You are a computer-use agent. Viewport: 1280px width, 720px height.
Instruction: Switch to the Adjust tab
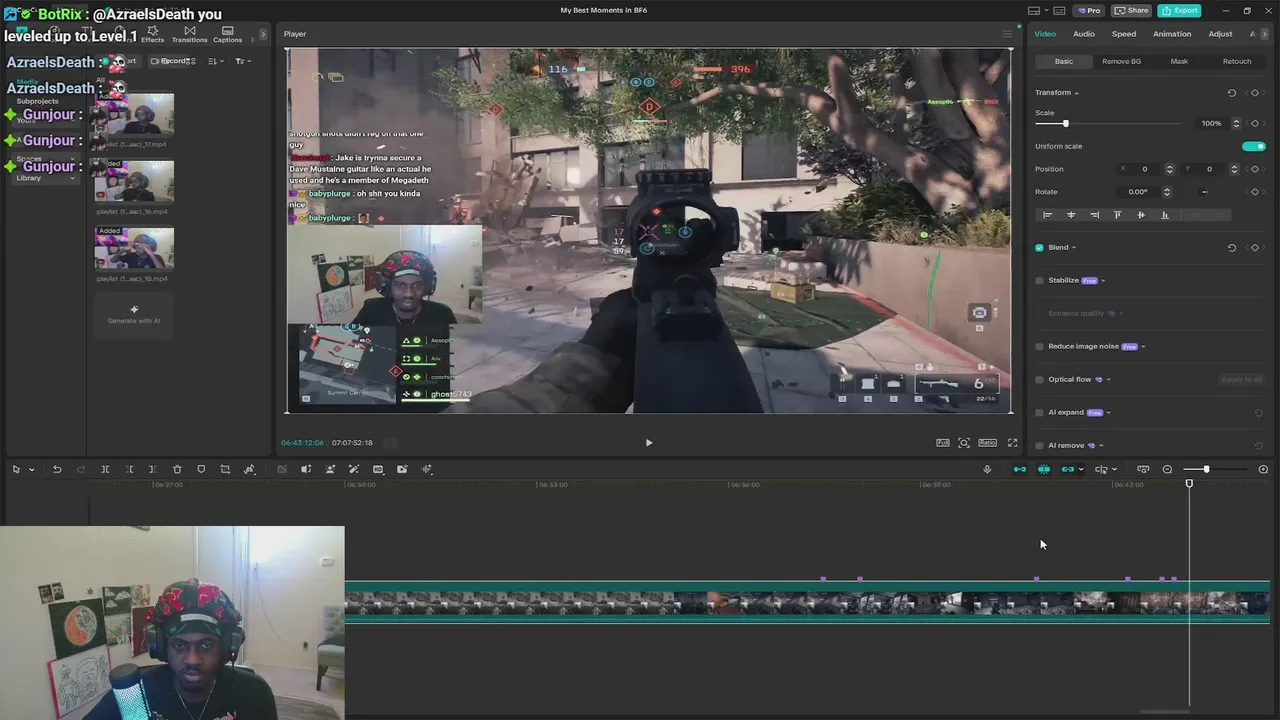1220,34
